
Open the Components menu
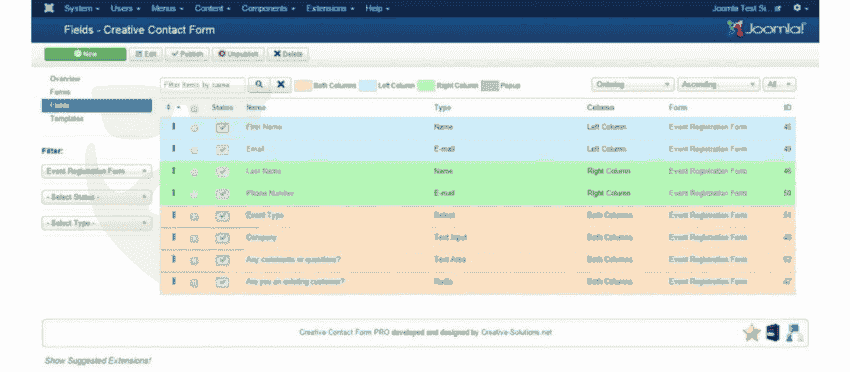pos(268,9)
